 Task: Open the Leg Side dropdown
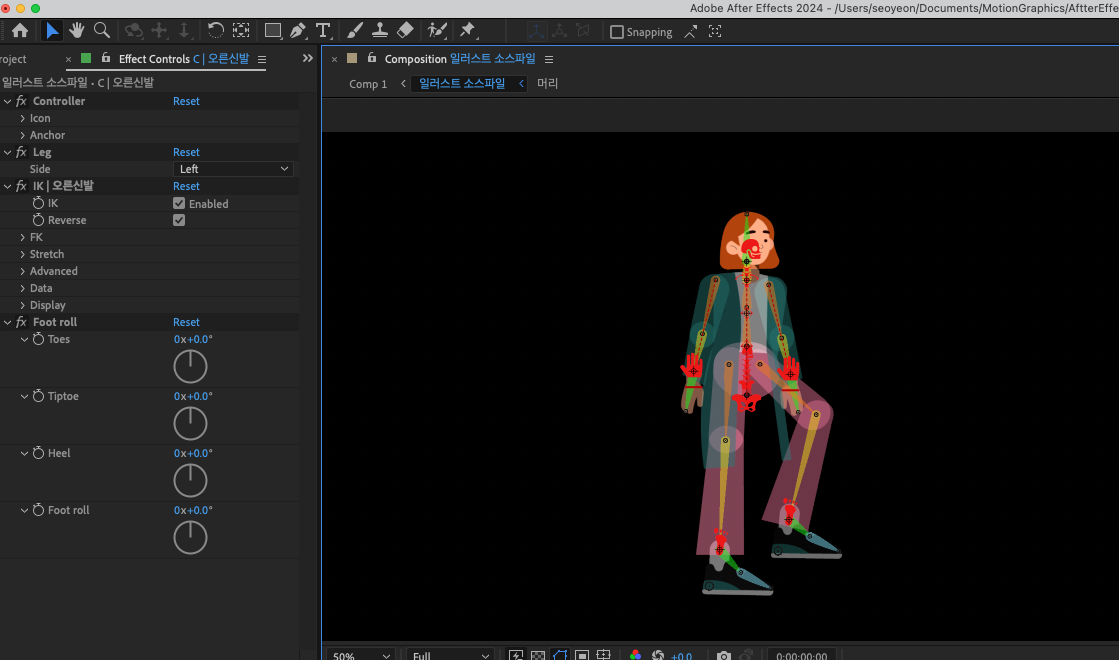coord(234,169)
